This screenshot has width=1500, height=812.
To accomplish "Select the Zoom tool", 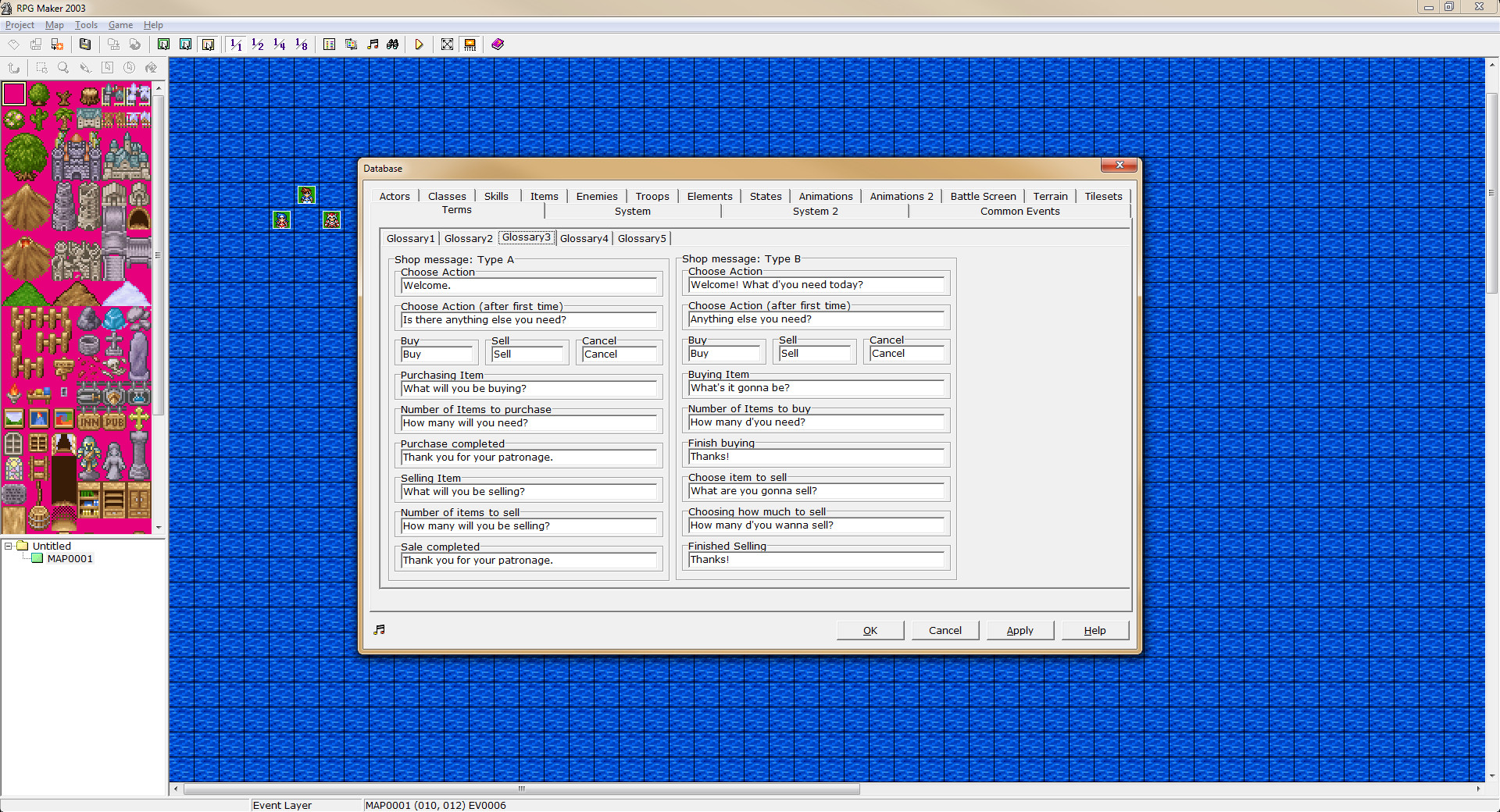I will pos(63,68).
